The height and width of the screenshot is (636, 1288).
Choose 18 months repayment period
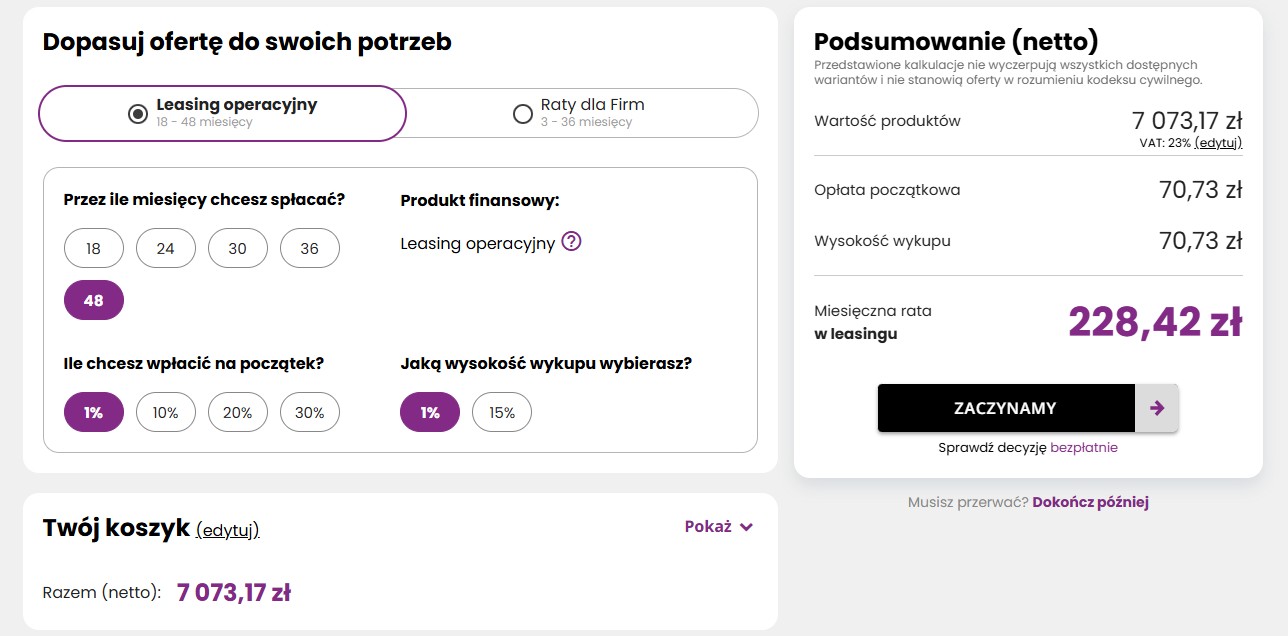[x=94, y=248]
